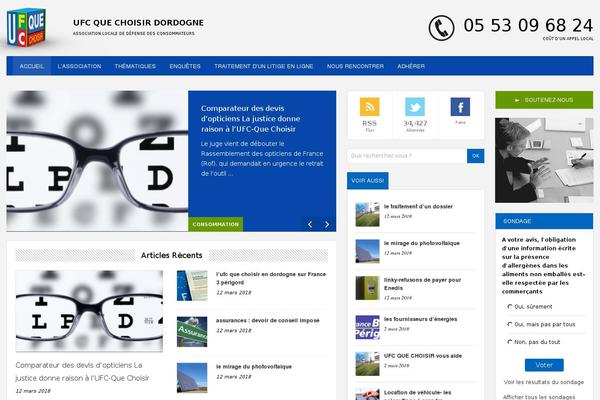Click solar panel thumbnail in Articles Récents
The width and height of the screenshot is (600, 400).
click(192, 378)
